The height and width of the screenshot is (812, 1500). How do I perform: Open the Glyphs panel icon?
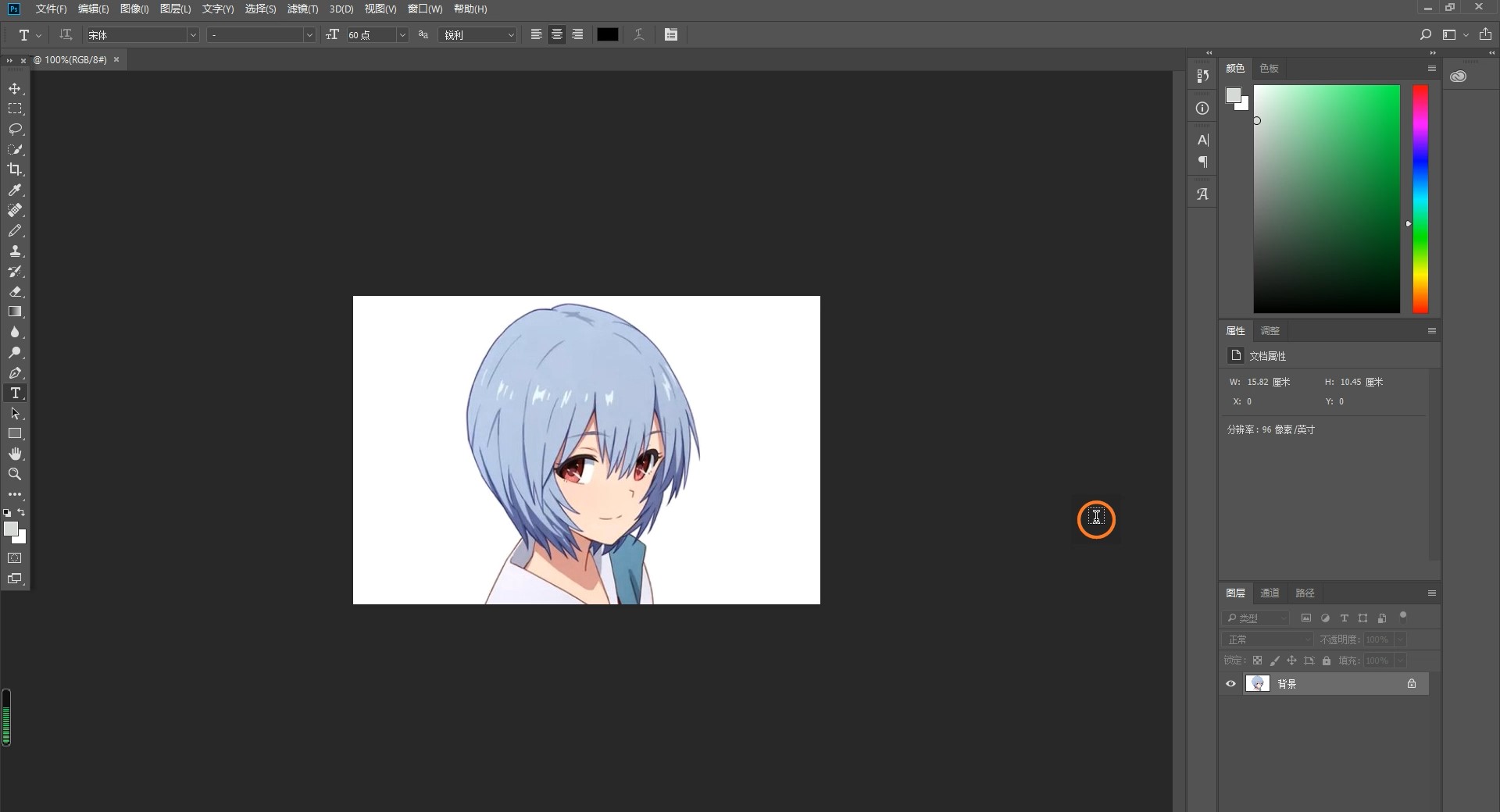tap(1202, 194)
